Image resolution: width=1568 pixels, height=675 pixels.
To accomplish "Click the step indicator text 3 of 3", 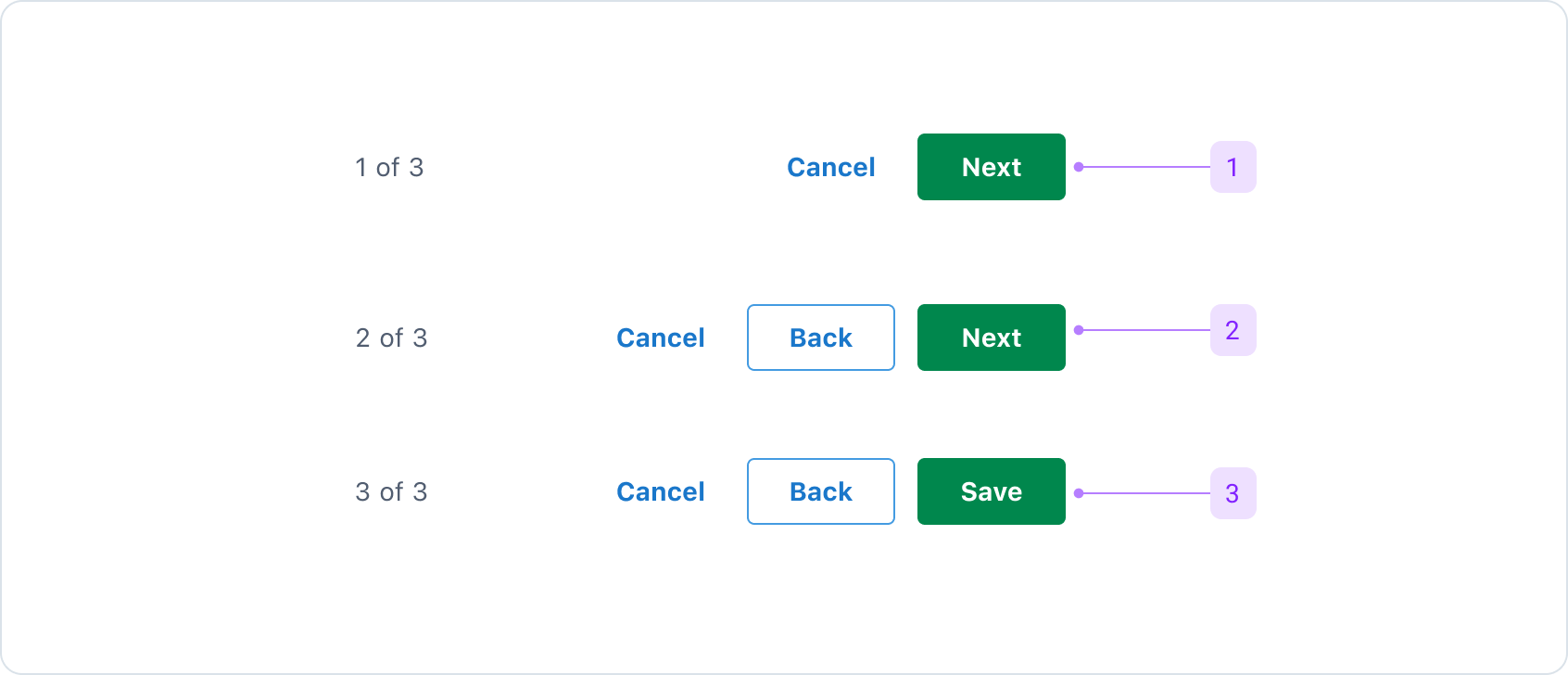I will (x=393, y=491).
